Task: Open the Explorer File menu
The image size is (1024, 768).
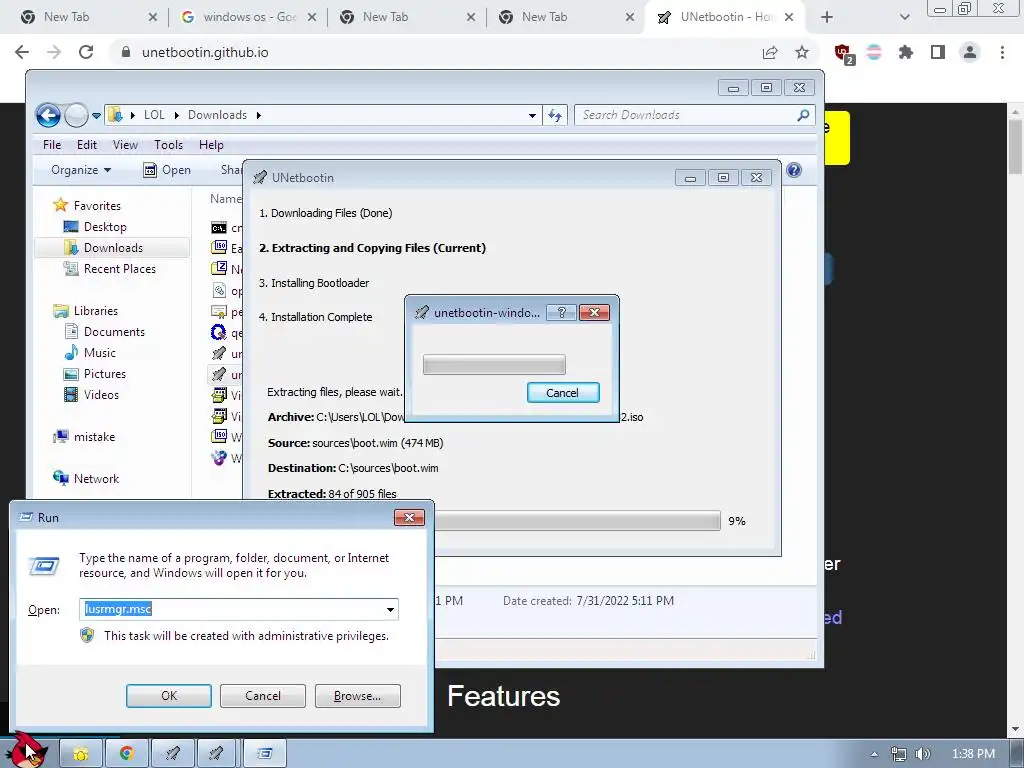Action: point(52,145)
